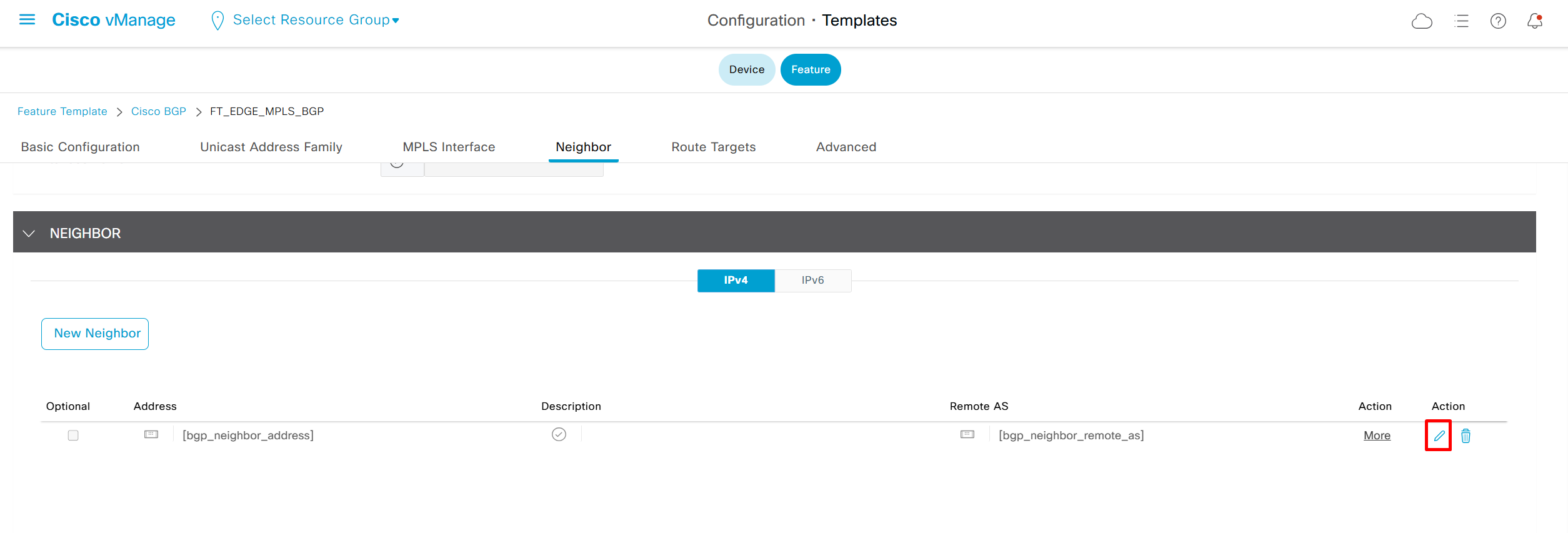
Task: Open the notifications bell
Action: click(1535, 21)
